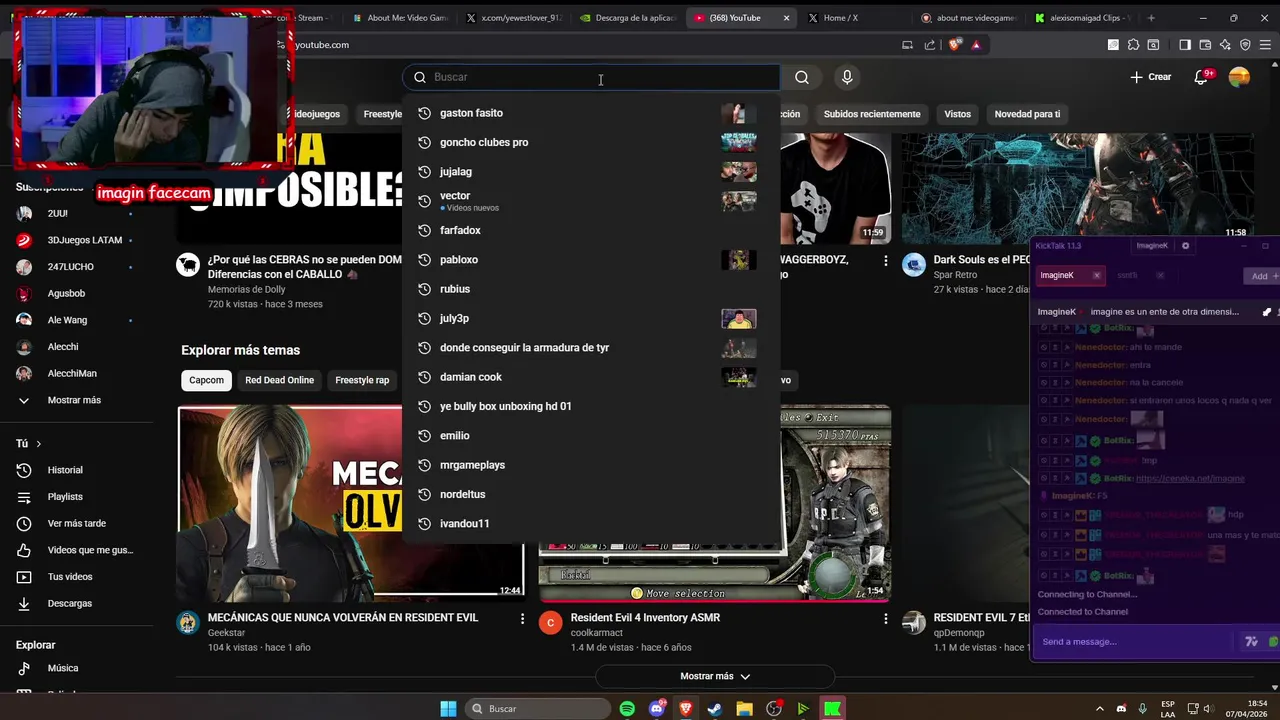The height and width of the screenshot is (720, 1280).
Task: Open options menu for 'Resident Evil 4 Inventory ASMR'
Action: coord(885,619)
